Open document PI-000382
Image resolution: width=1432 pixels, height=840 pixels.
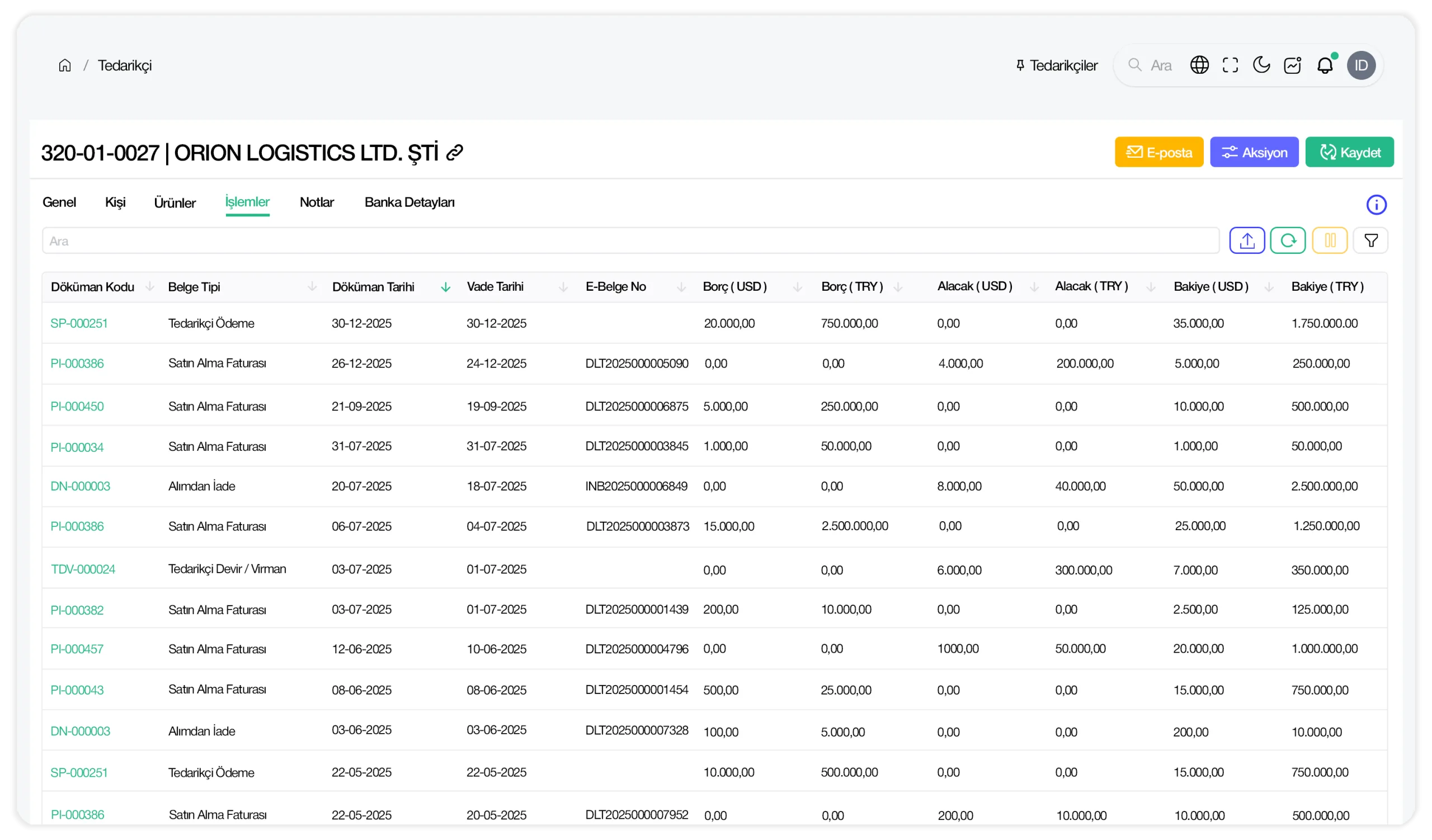click(77, 610)
